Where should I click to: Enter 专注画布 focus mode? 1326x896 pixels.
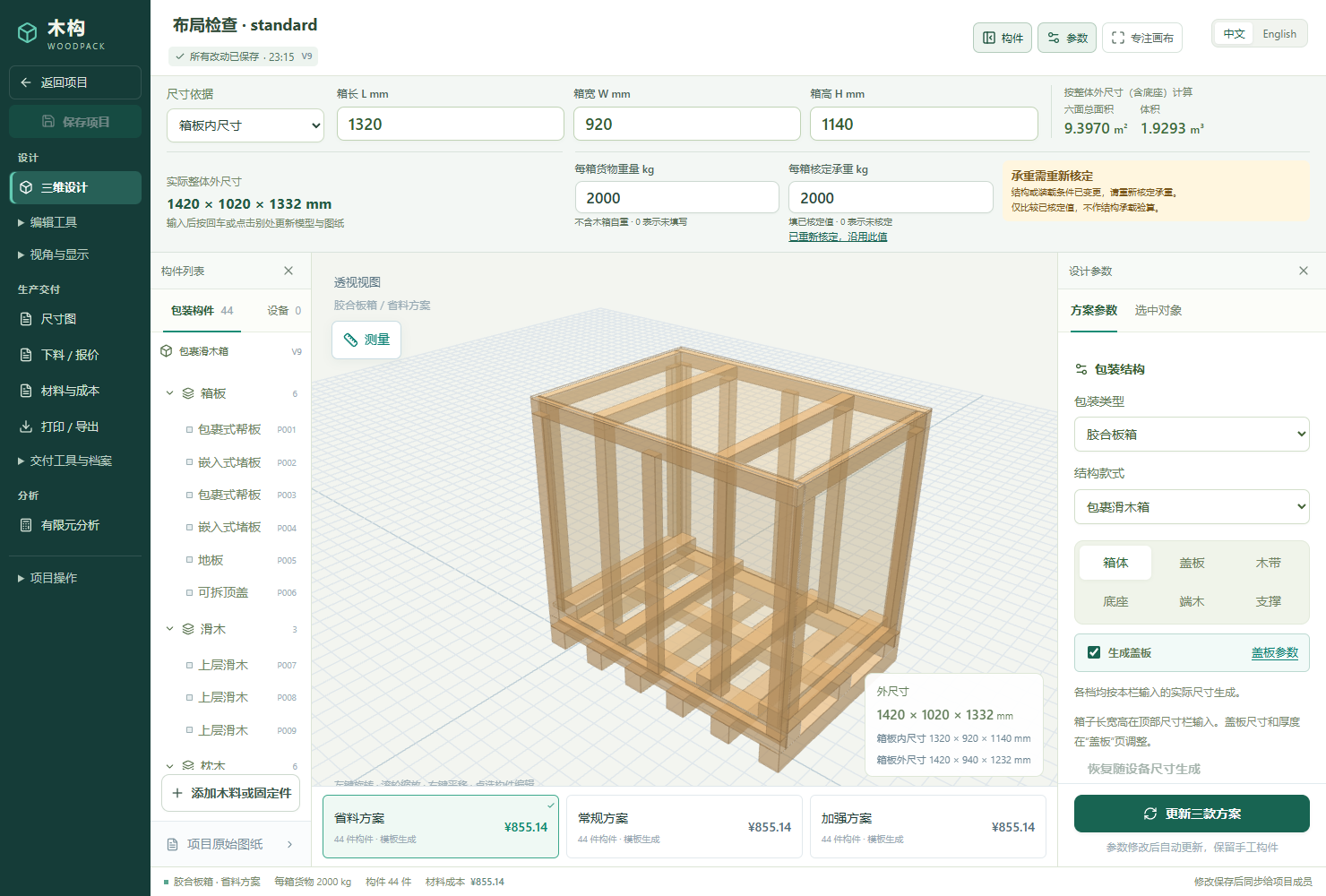tap(1142, 38)
